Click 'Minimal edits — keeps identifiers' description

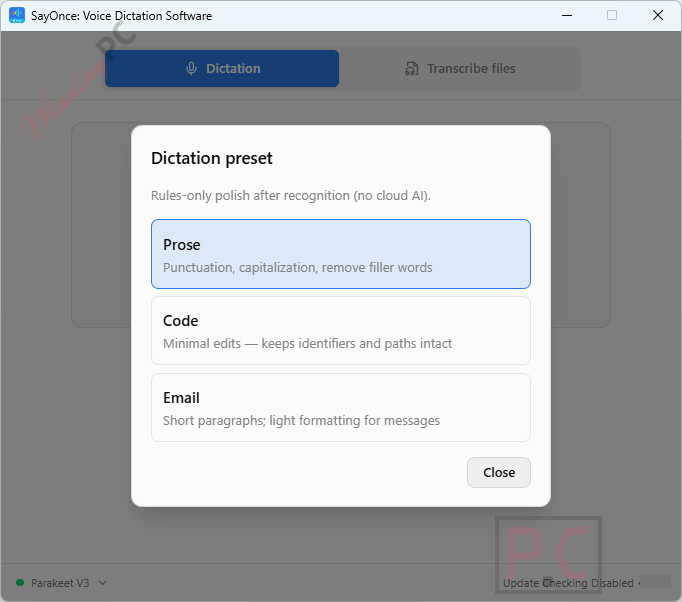(x=308, y=344)
